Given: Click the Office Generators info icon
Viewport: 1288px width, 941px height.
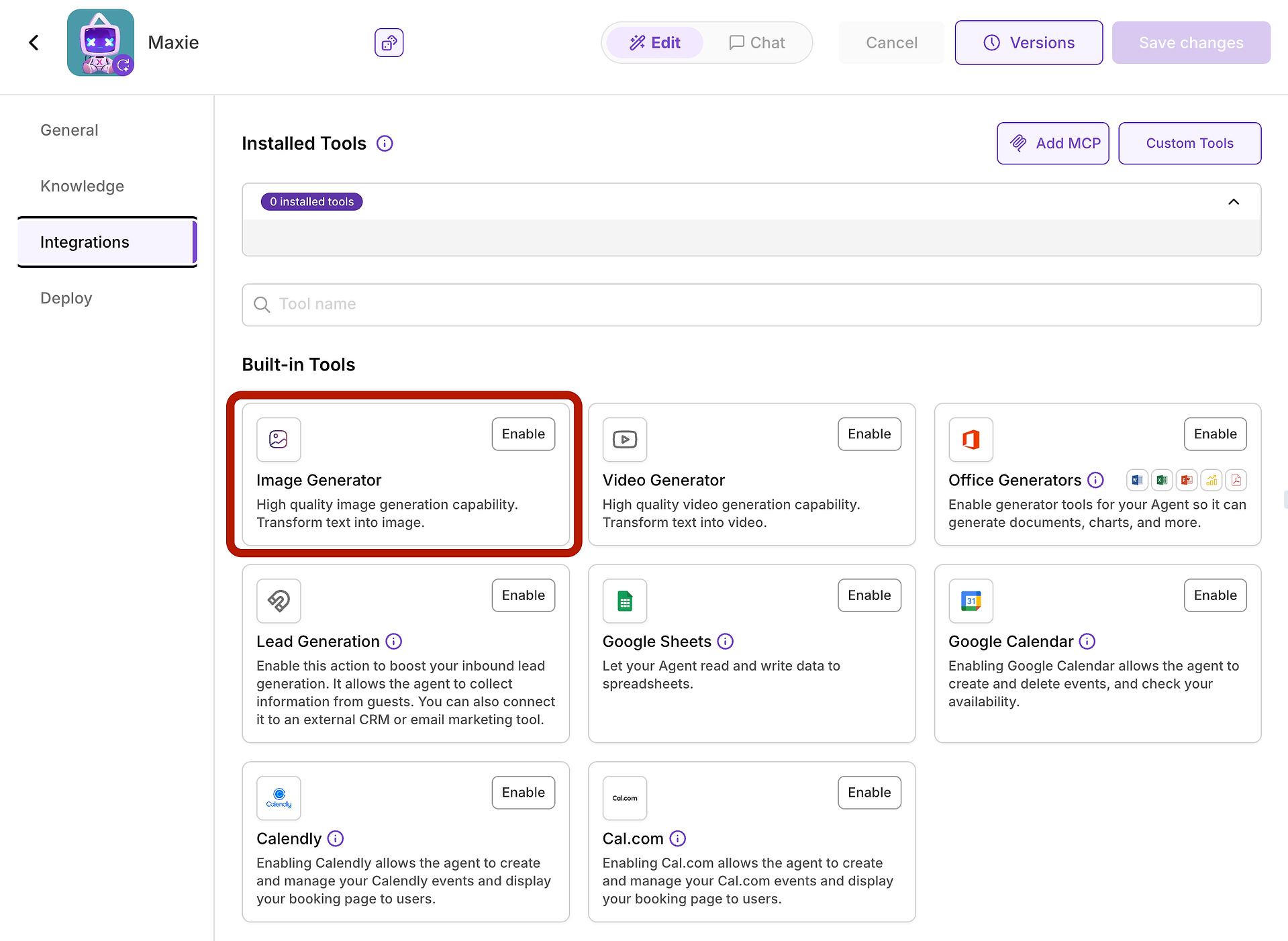Looking at the screenshot, I should [x=1095, y=480].
